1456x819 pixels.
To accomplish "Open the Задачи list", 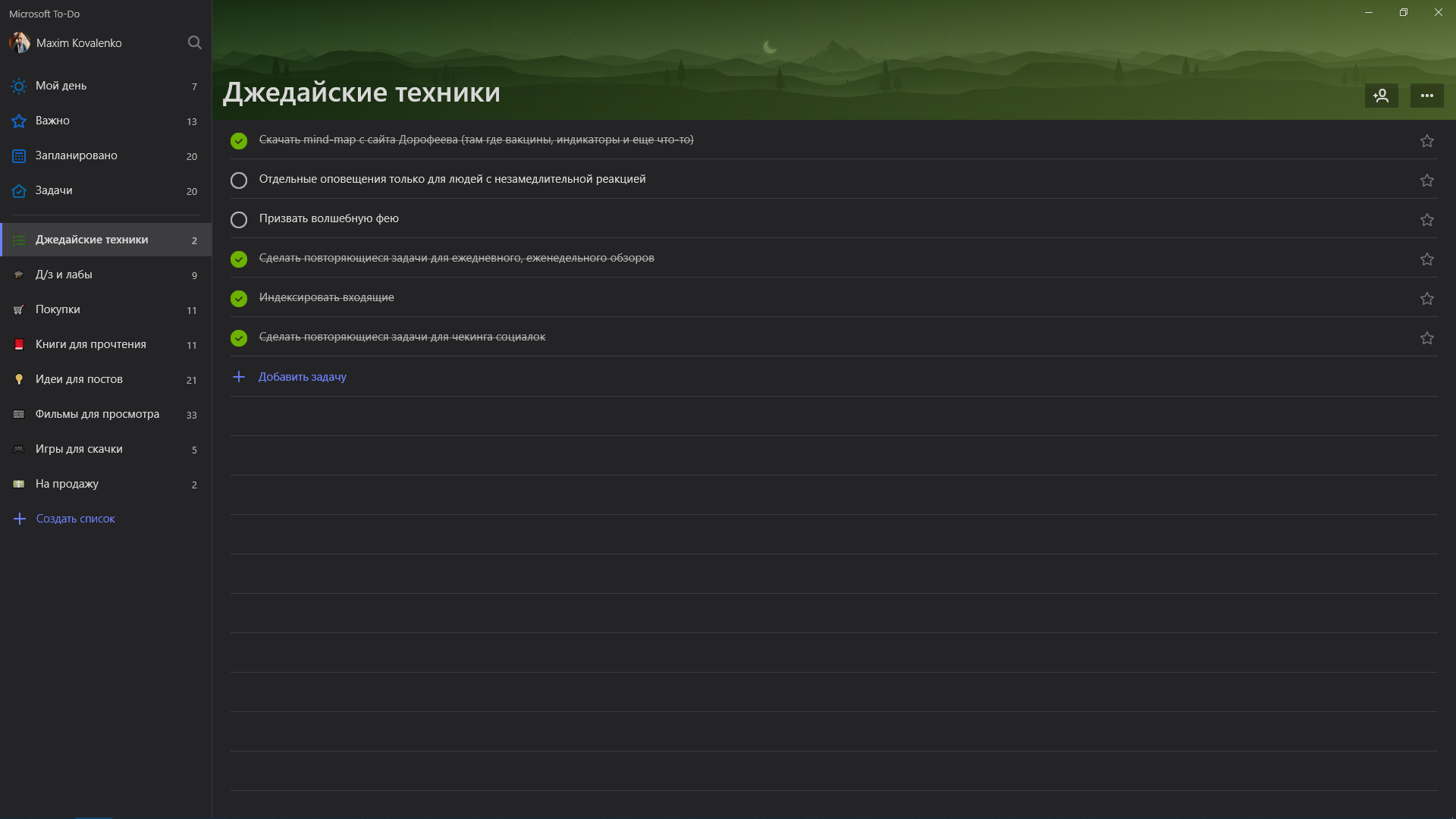I will pos(105,191).
